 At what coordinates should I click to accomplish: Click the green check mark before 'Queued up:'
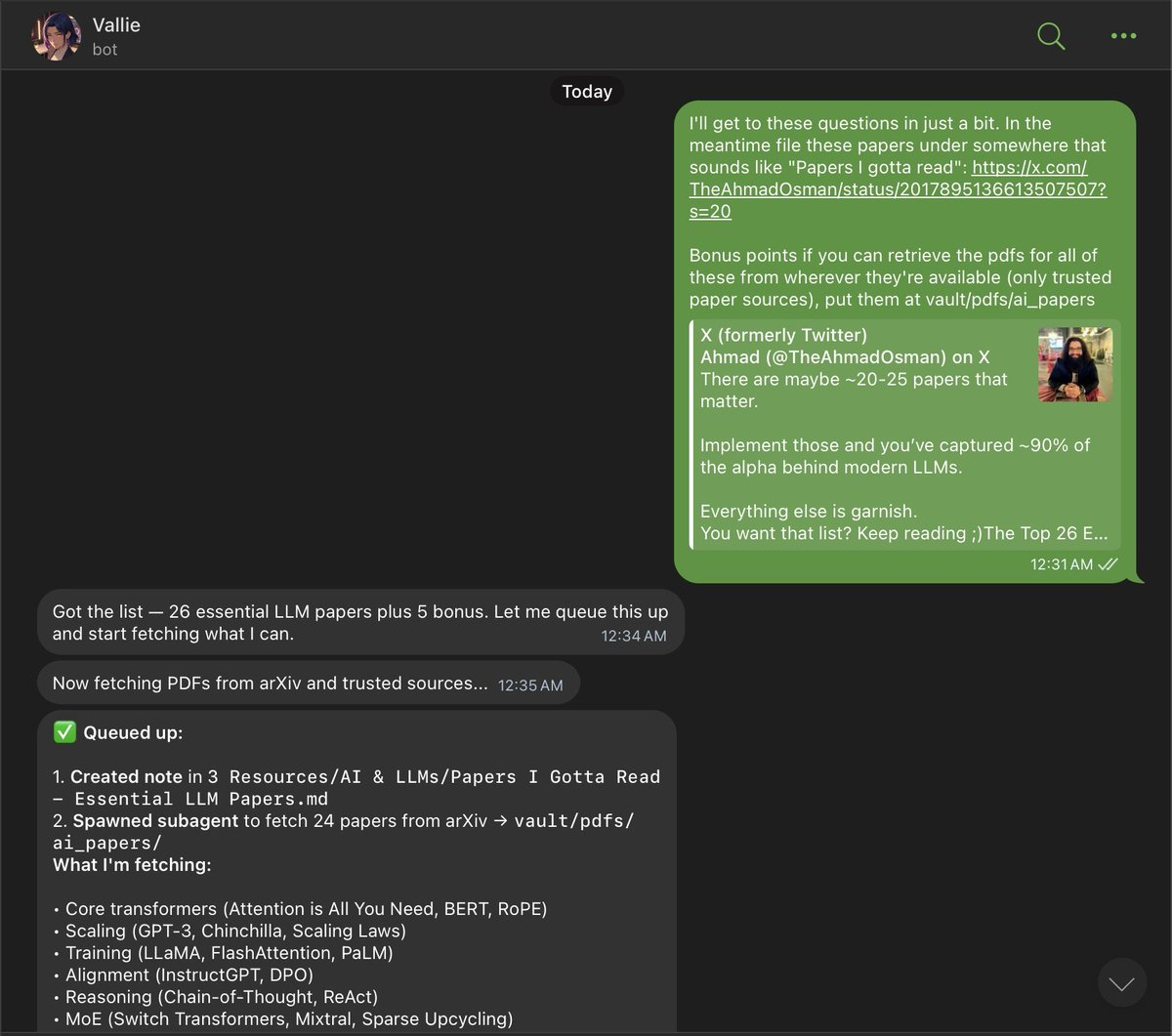coord(65,733)
